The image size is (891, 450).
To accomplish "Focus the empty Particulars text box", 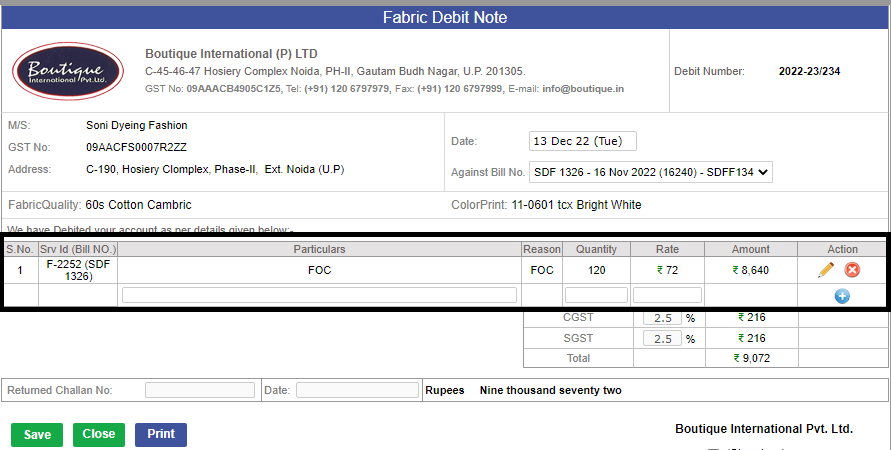I will (319, 295).
